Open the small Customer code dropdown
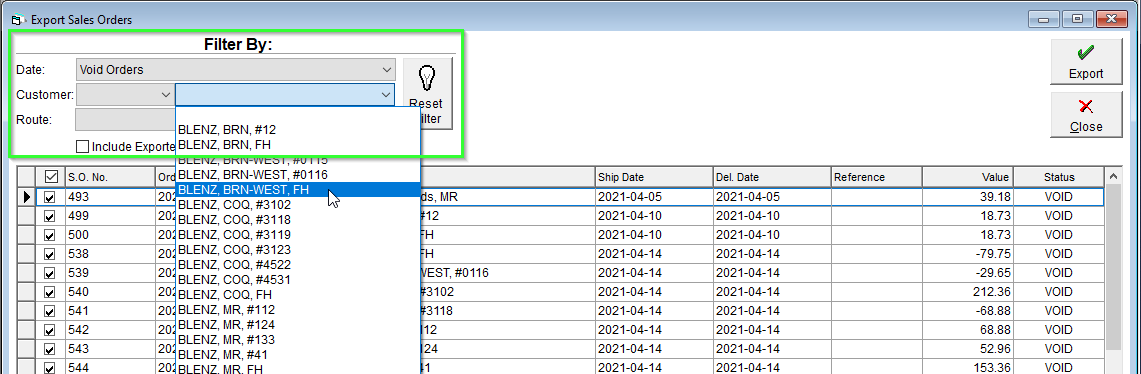The height and width of the screenshot is (374, 1141). (124, 95)
